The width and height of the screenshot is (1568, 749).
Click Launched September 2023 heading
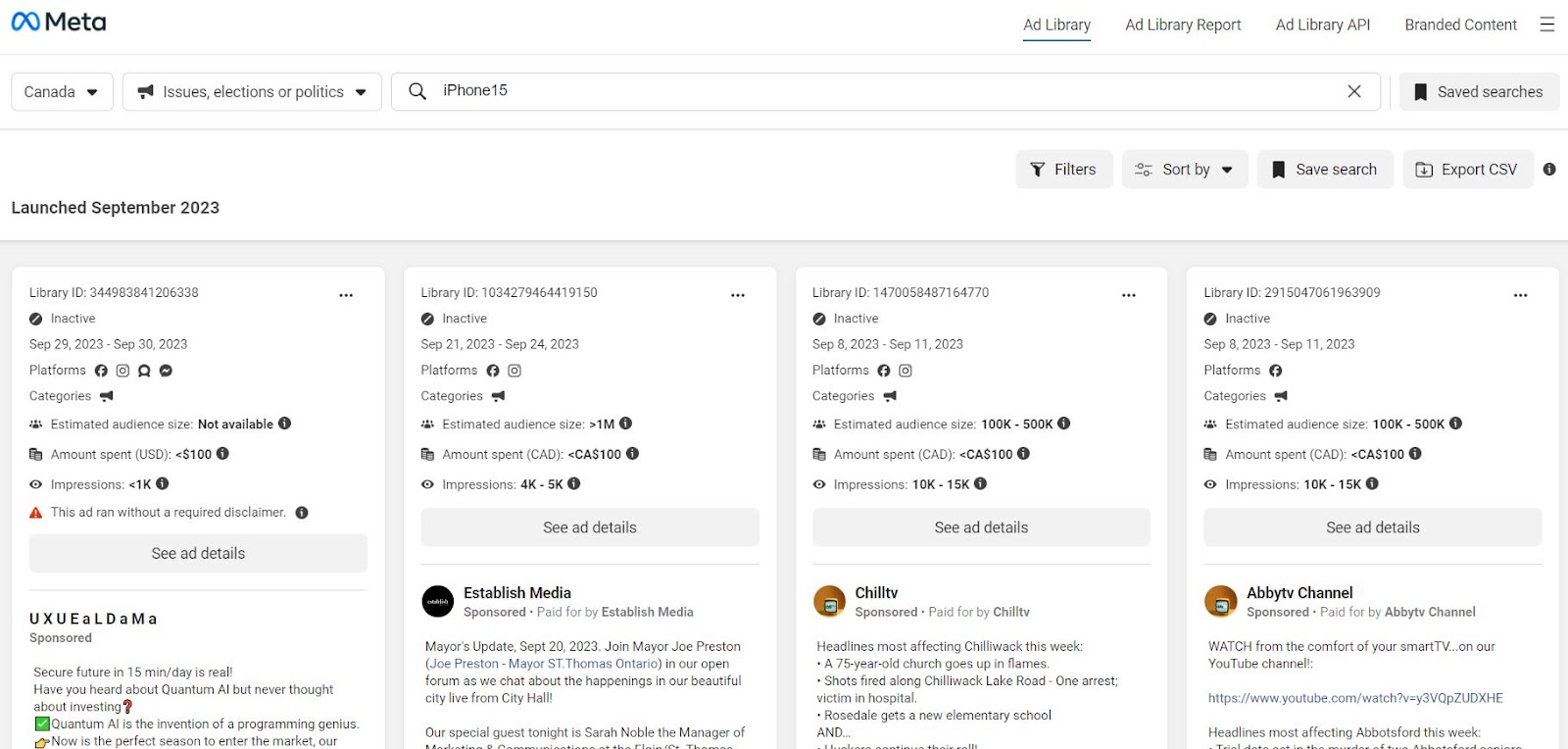[x=116, y=208]
